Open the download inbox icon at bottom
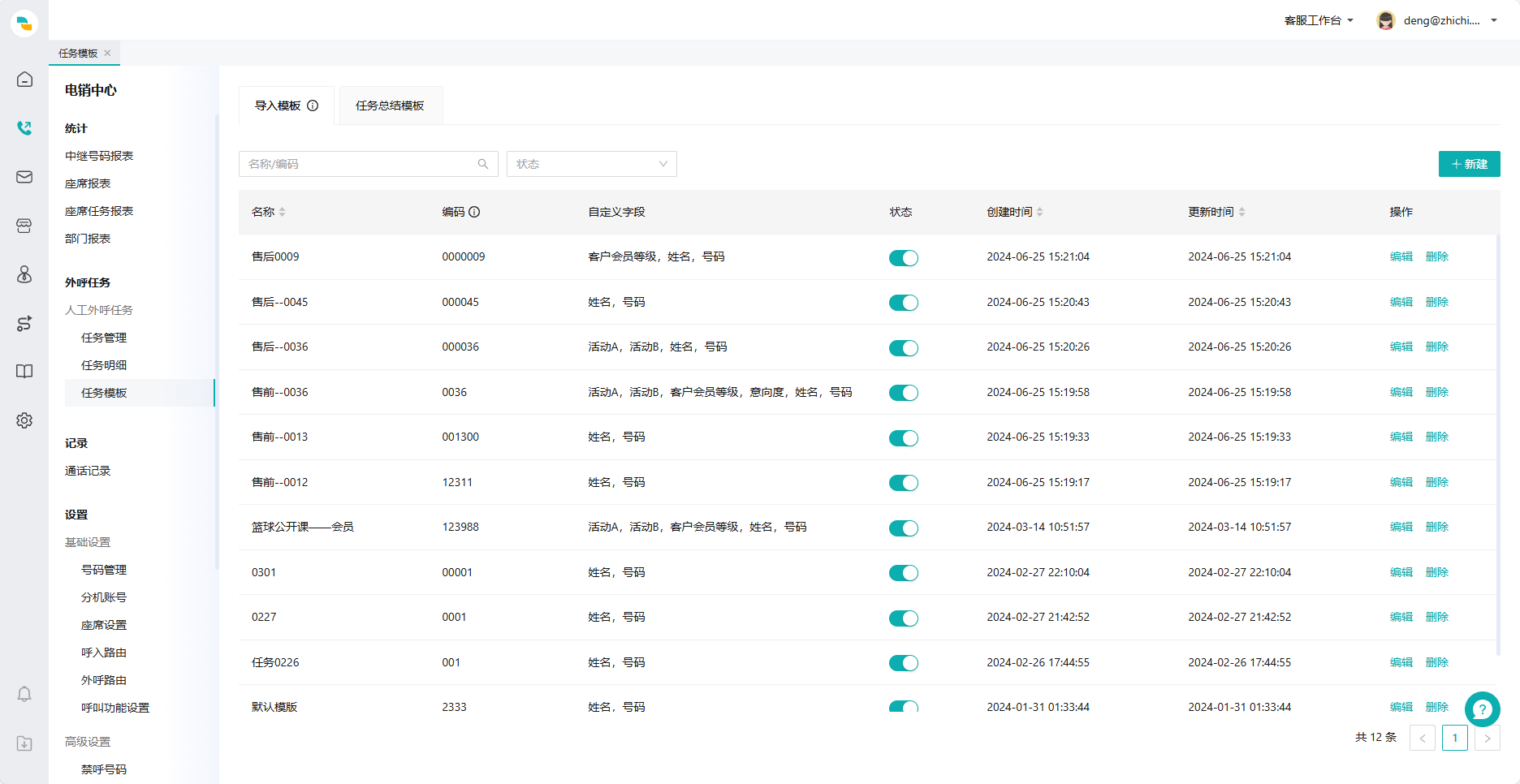Image resolution: width=1520 pixels, height=784 pixels. [24, 743]
